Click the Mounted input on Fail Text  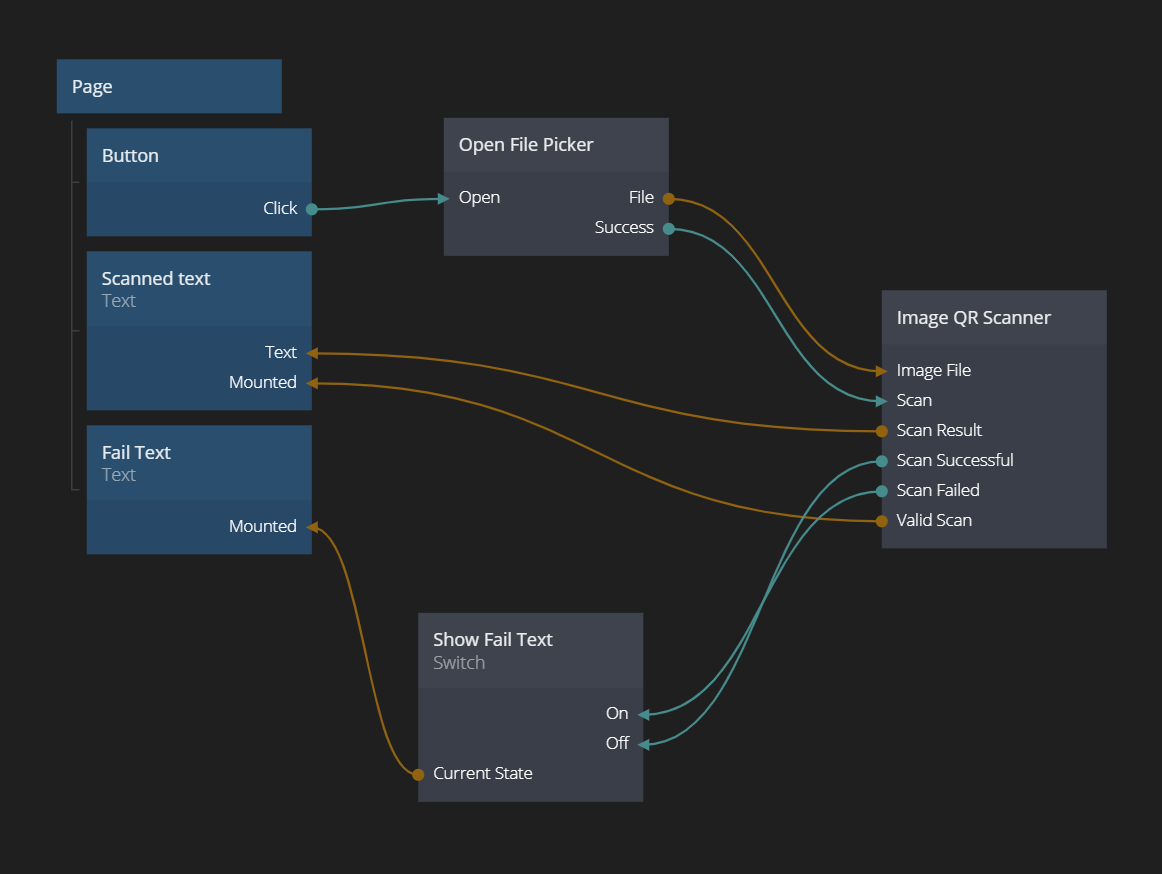point(263,527)
